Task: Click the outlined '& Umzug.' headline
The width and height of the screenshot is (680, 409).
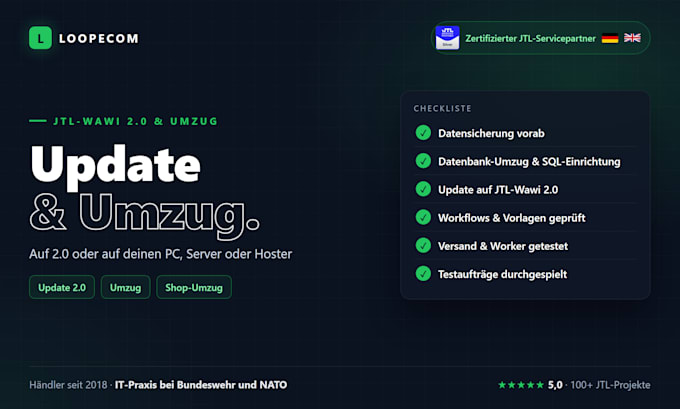Action: pyautogui.click(x=145, y=216)
